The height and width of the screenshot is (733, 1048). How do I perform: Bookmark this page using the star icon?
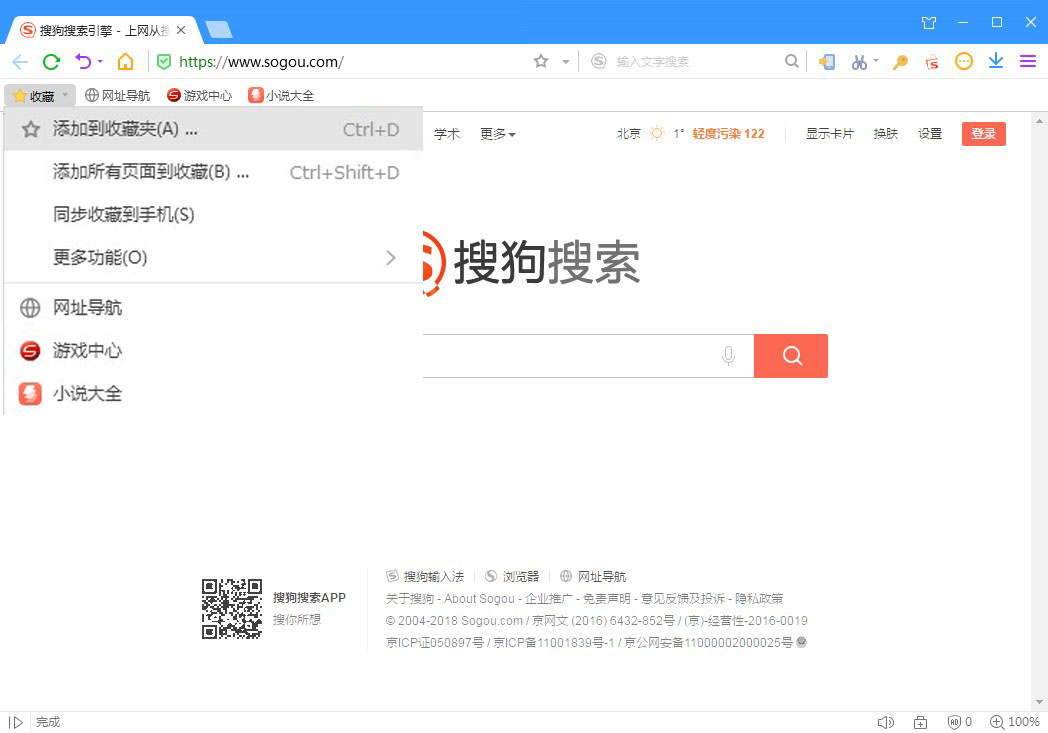(x=541, y=61)
